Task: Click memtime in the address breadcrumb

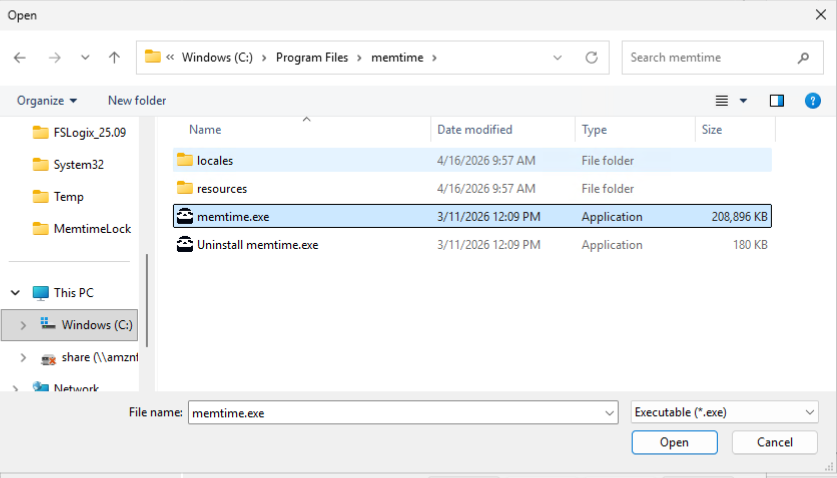Action: tap(397, 58)
